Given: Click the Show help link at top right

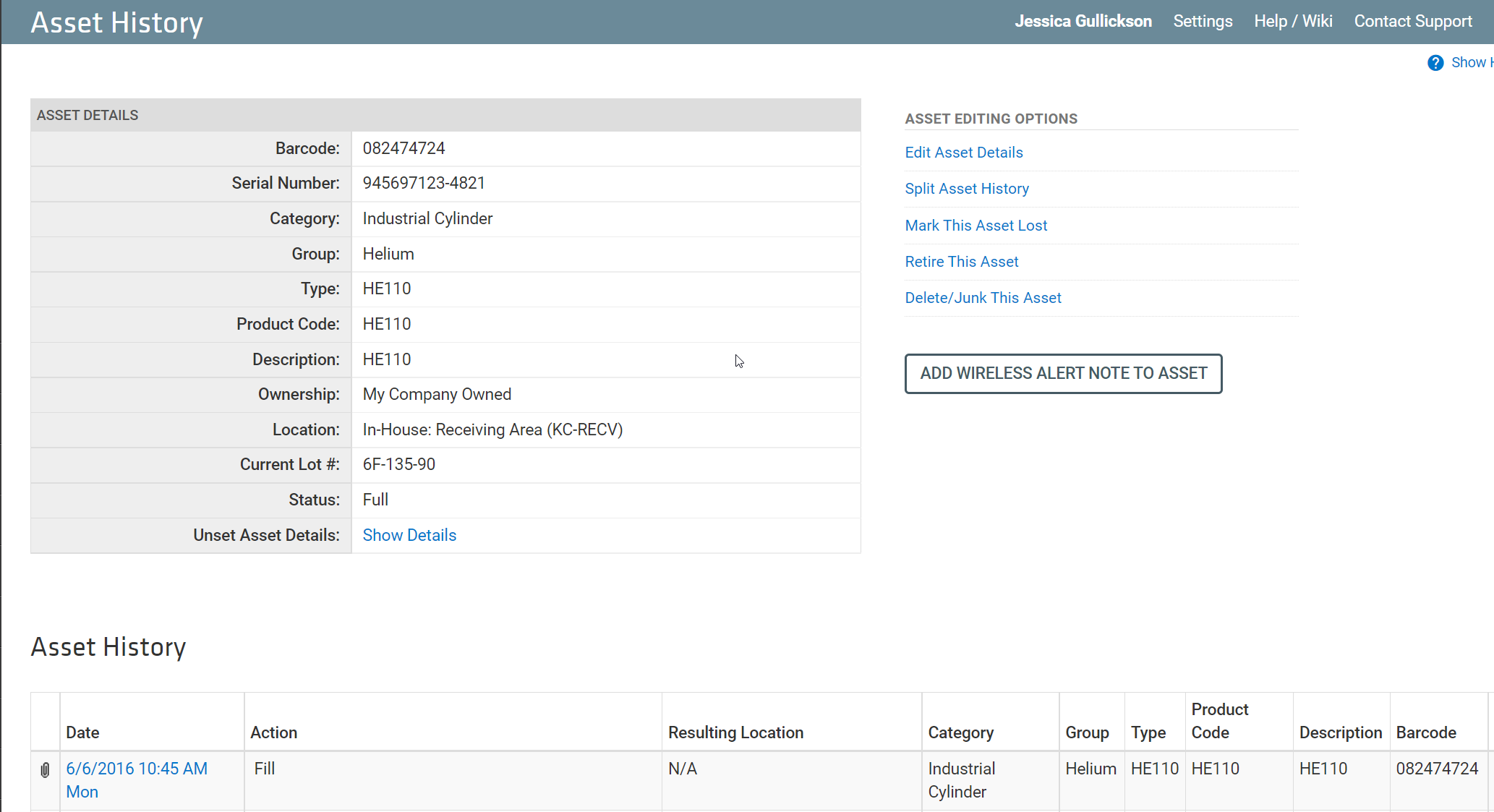Looking at the screenshot, I should (x=1472, y=63).
